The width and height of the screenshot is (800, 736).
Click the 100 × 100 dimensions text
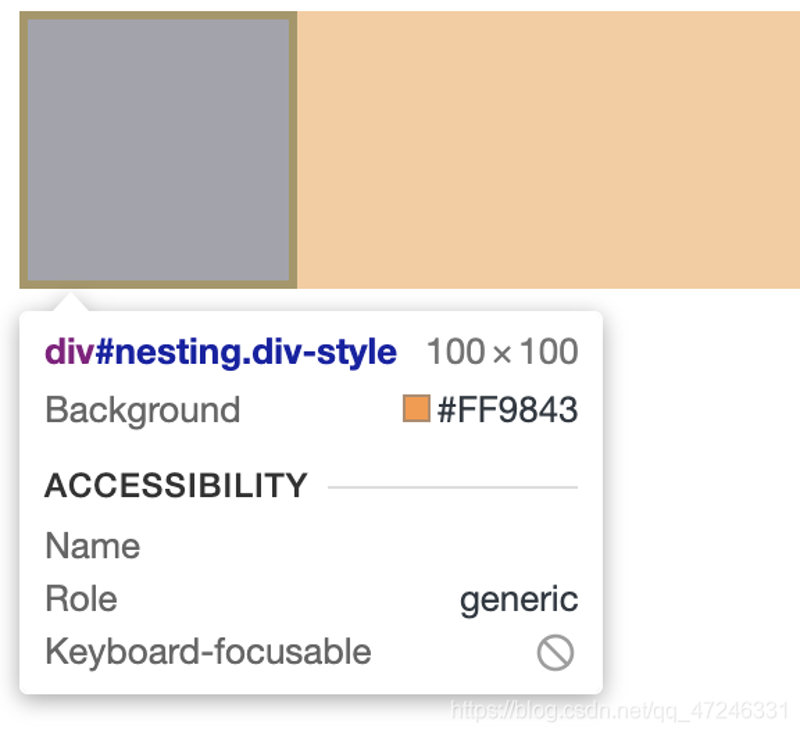502,351
